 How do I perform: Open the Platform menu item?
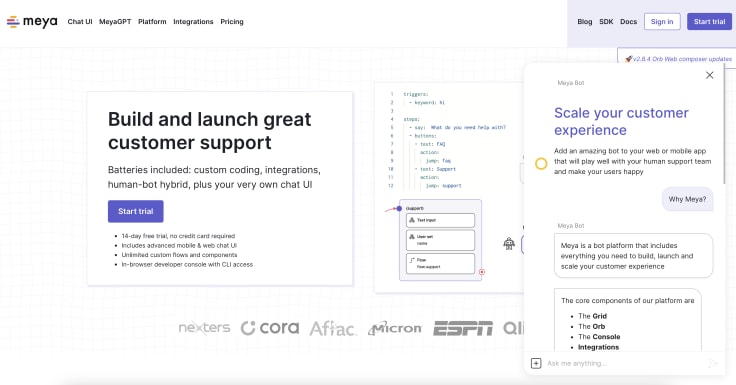pyautogui.click(x=152, y=22)
